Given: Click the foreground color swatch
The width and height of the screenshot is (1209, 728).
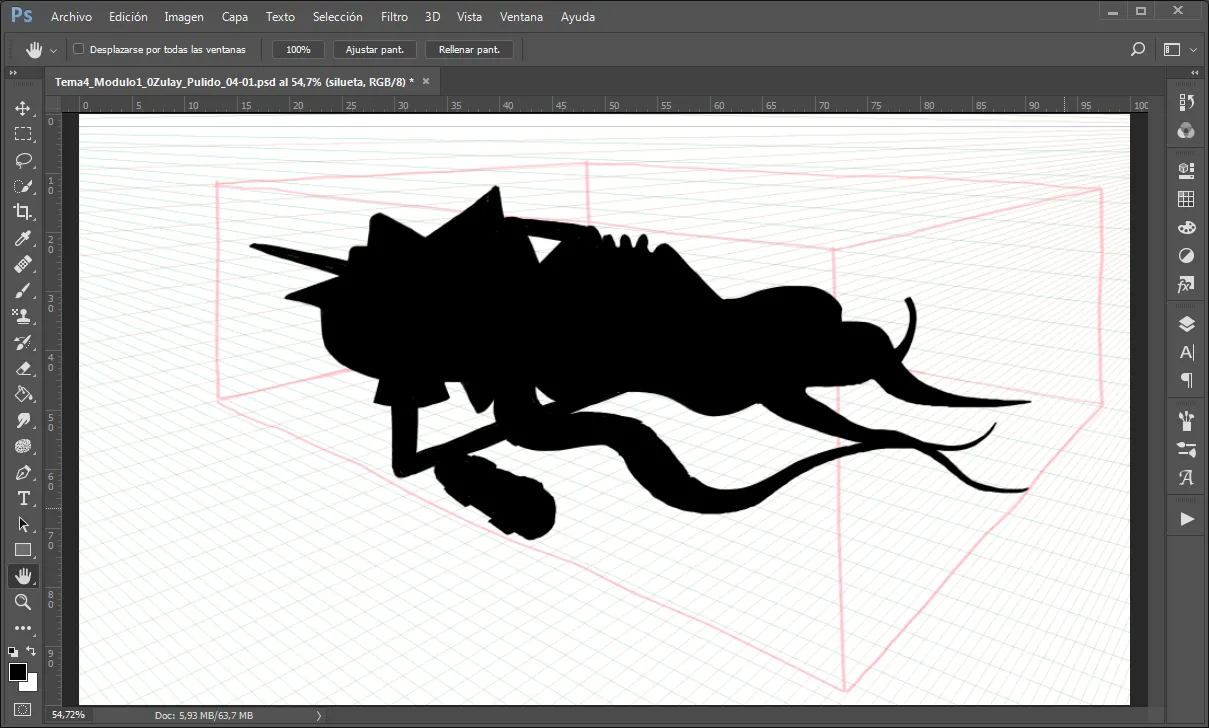Looking at the screenshot, I should pyautogui.click(x=17, y=671).
